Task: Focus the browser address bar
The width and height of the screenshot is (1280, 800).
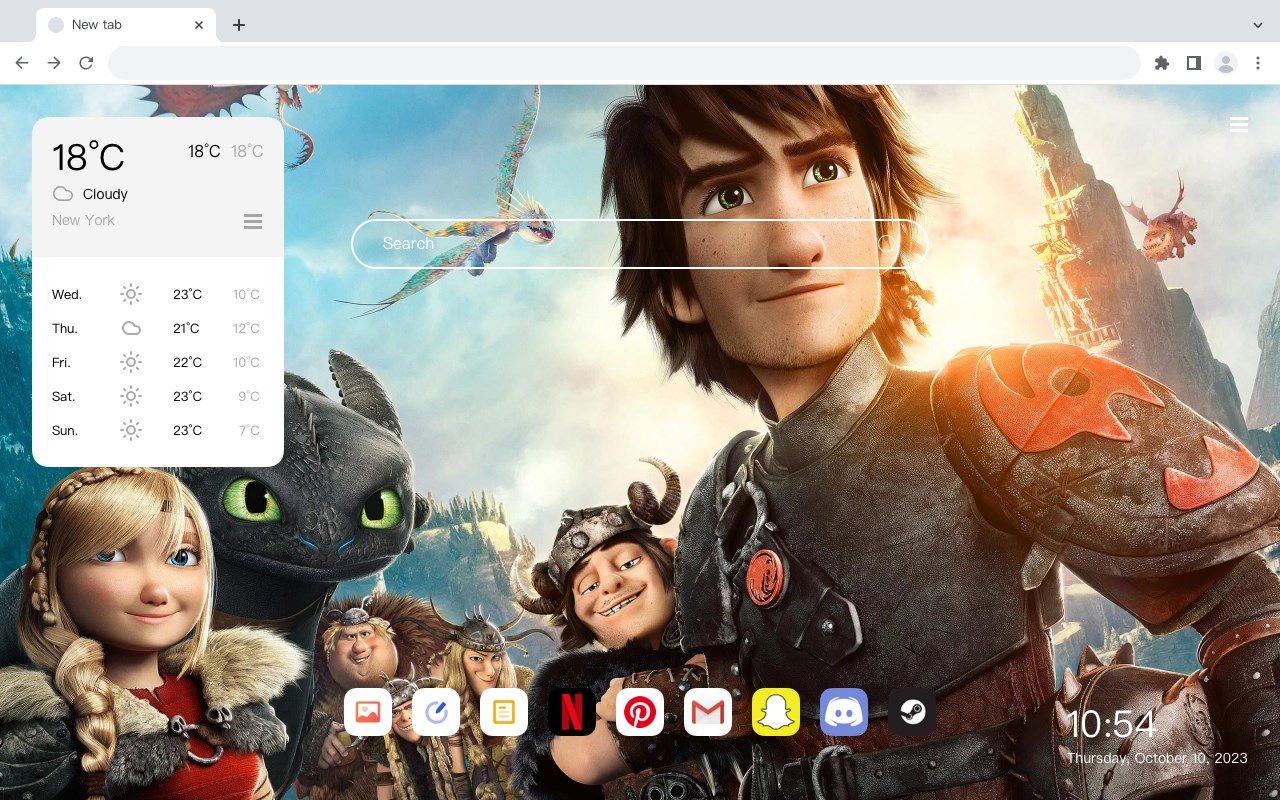Action: click(x=624, y=63)
